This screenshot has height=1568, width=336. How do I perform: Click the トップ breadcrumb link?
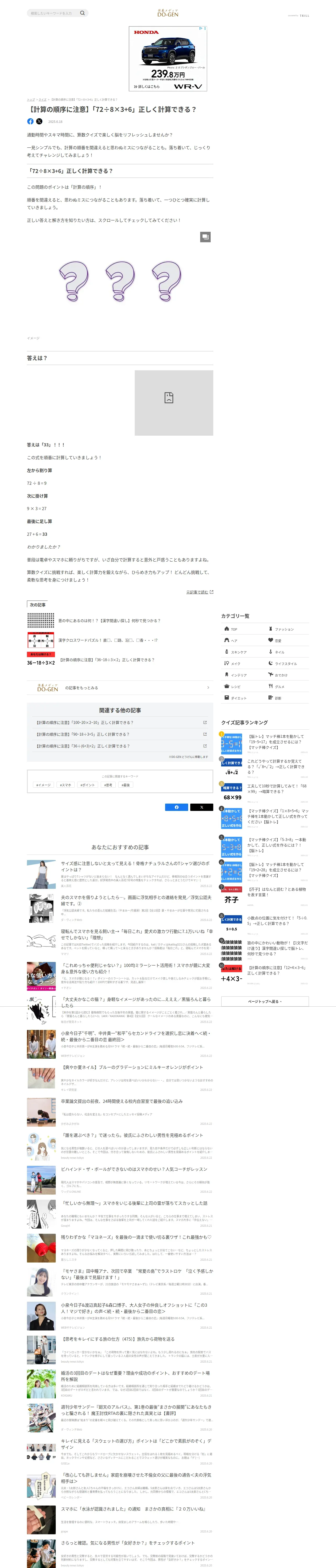point(31,99)
